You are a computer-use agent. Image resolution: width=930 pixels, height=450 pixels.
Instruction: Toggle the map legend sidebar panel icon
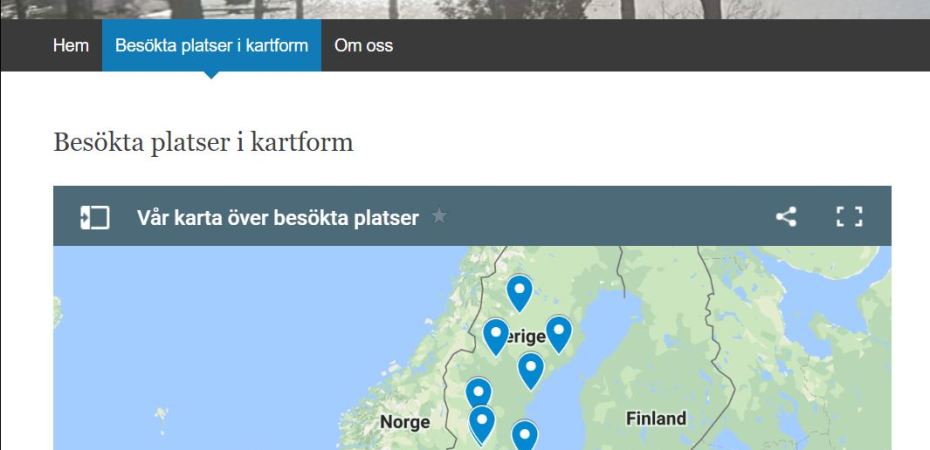(95, 218)
